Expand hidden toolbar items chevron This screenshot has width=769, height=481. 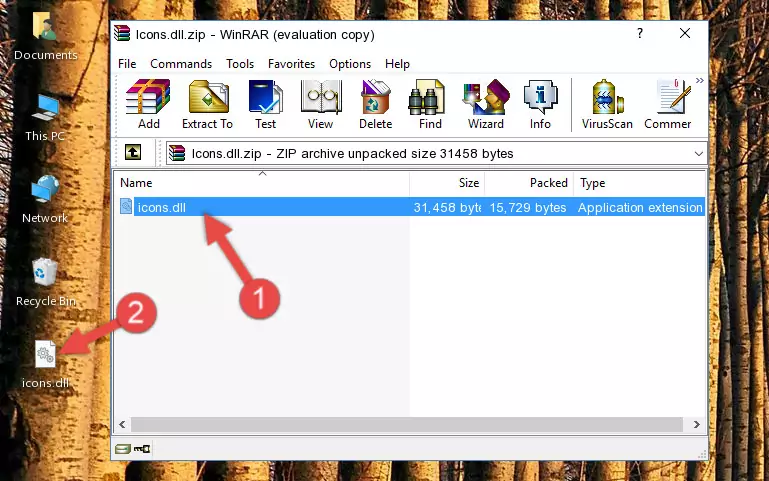(x=700, y=80)
